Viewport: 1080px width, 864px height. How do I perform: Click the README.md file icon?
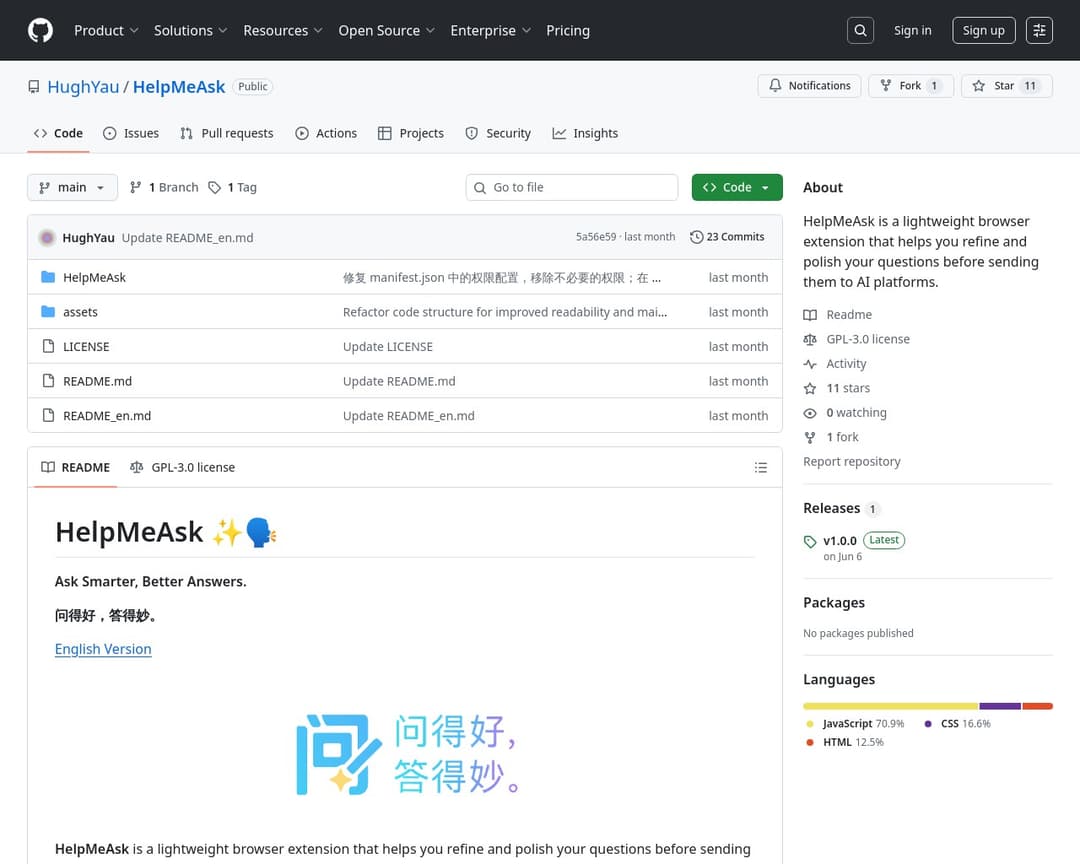click(48, 380)
